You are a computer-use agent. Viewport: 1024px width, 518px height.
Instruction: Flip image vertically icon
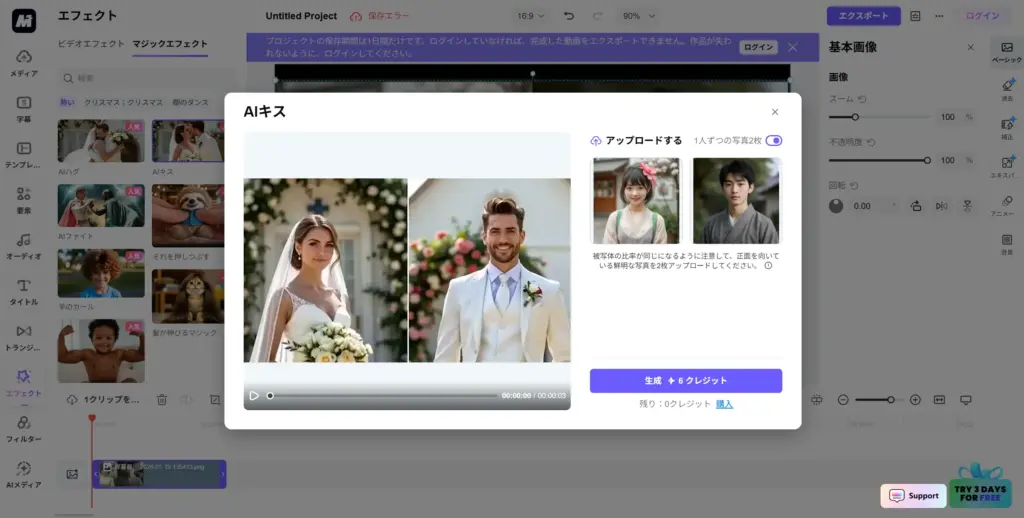pyautogui.click(x=967, y=206)
